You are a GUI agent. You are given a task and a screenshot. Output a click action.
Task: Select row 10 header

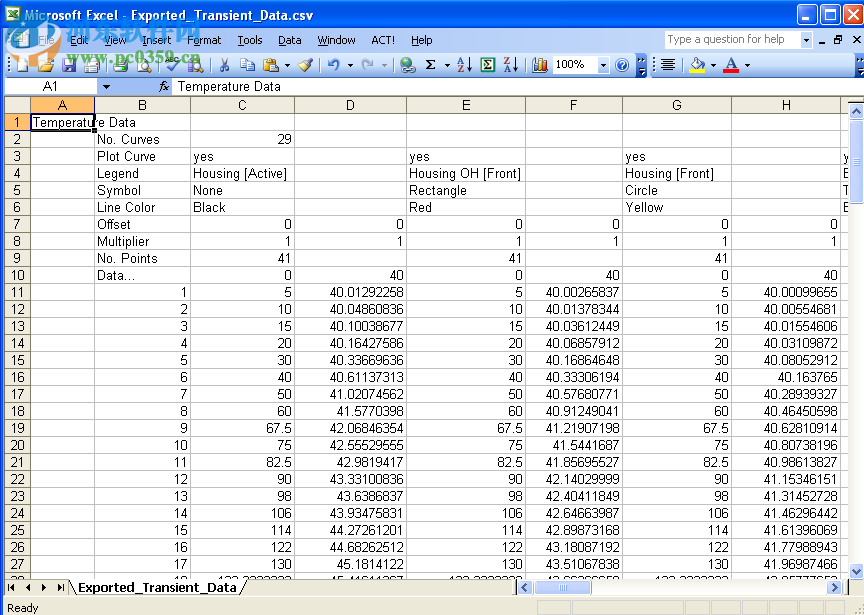pos(17,275)
